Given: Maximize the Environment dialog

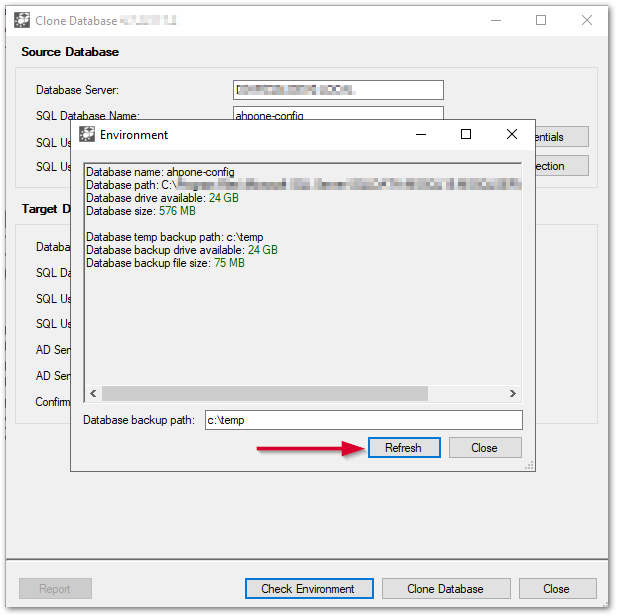Looking at the screenshot, I should (466, 134).
